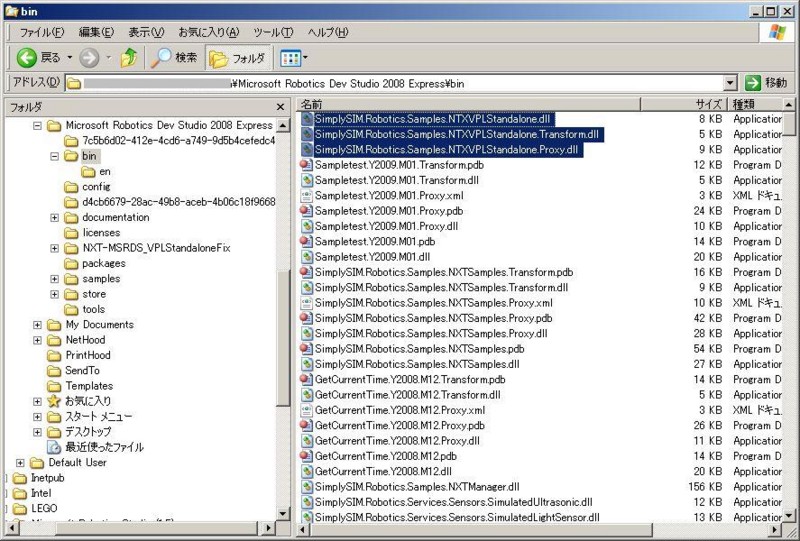Expand the Default User node
This screenshot has height=541, width=800.
[20, 463]
